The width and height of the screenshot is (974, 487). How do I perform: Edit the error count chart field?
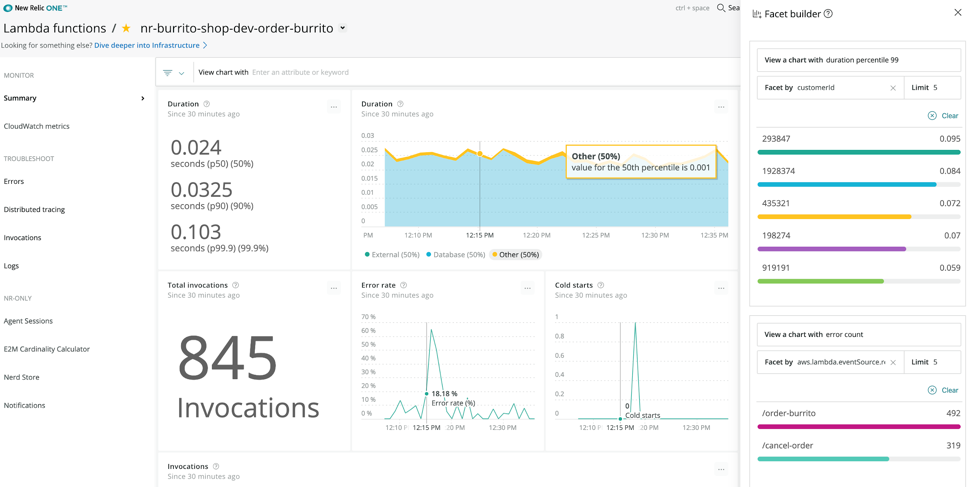point(858,334)
